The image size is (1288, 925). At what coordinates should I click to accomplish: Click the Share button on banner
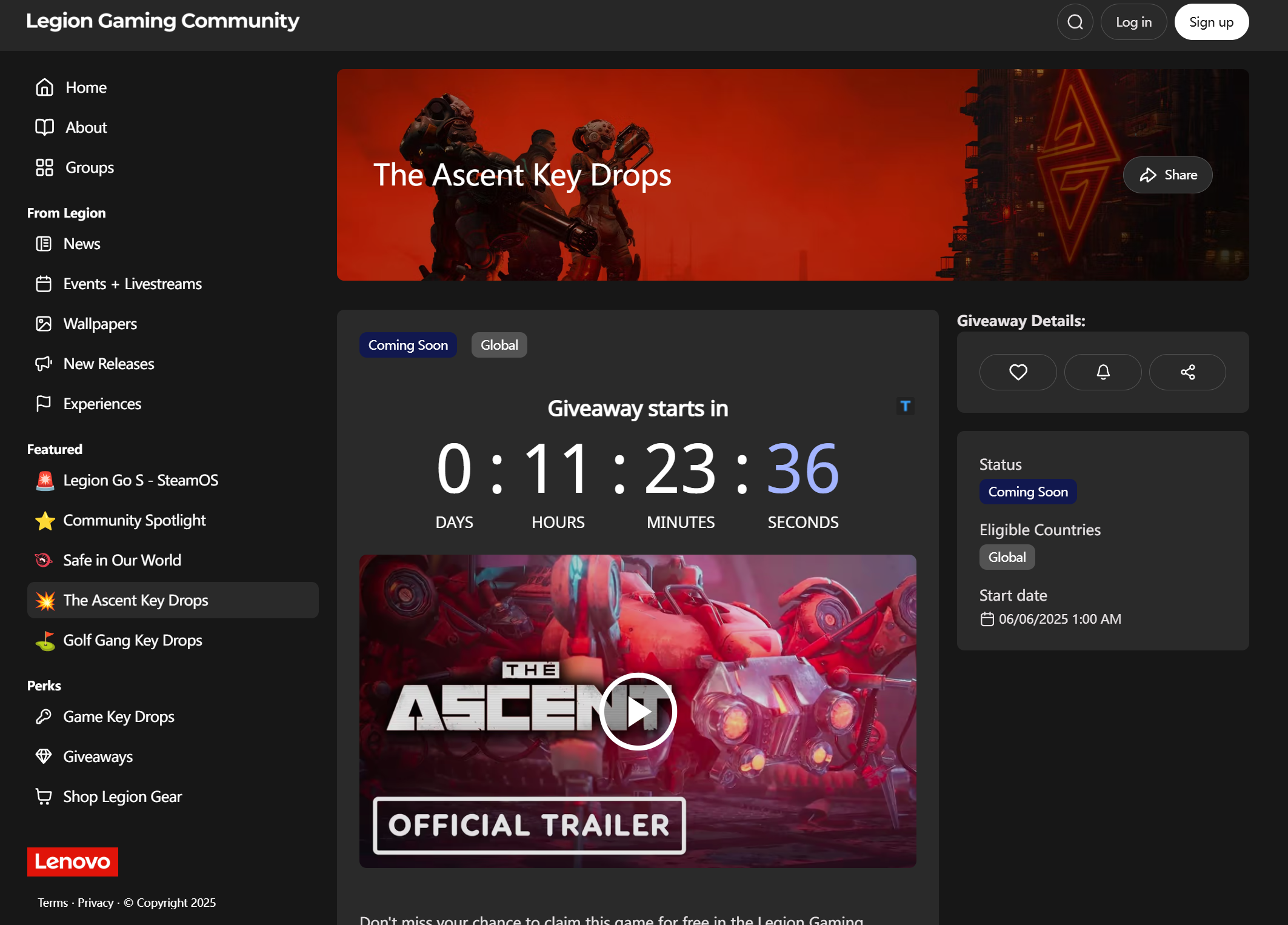1167,175
